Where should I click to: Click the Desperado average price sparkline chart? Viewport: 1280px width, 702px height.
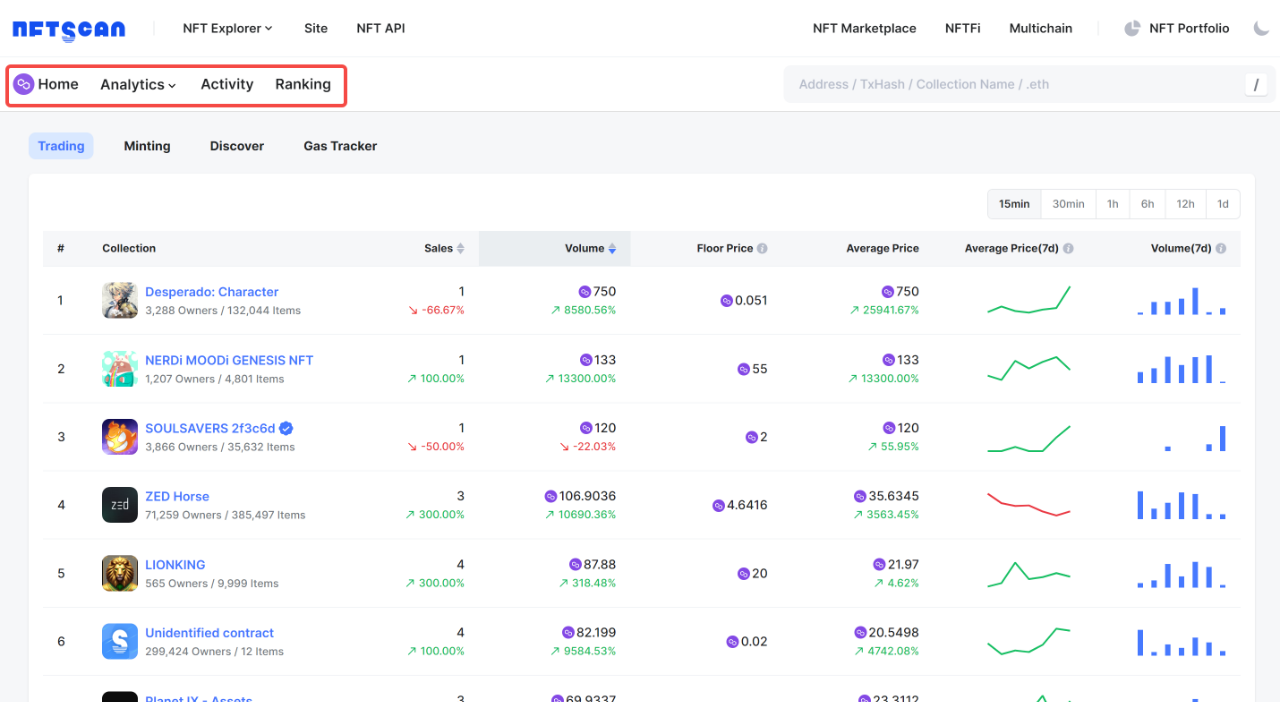[1029, 300]
